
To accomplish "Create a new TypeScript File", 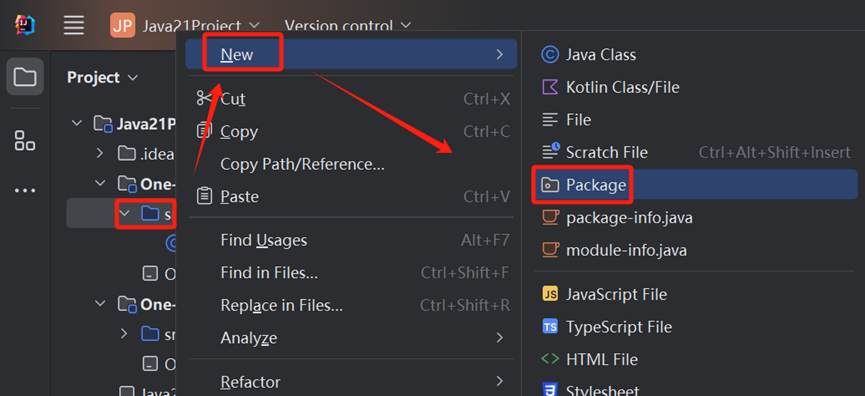I will pos(695,327).
